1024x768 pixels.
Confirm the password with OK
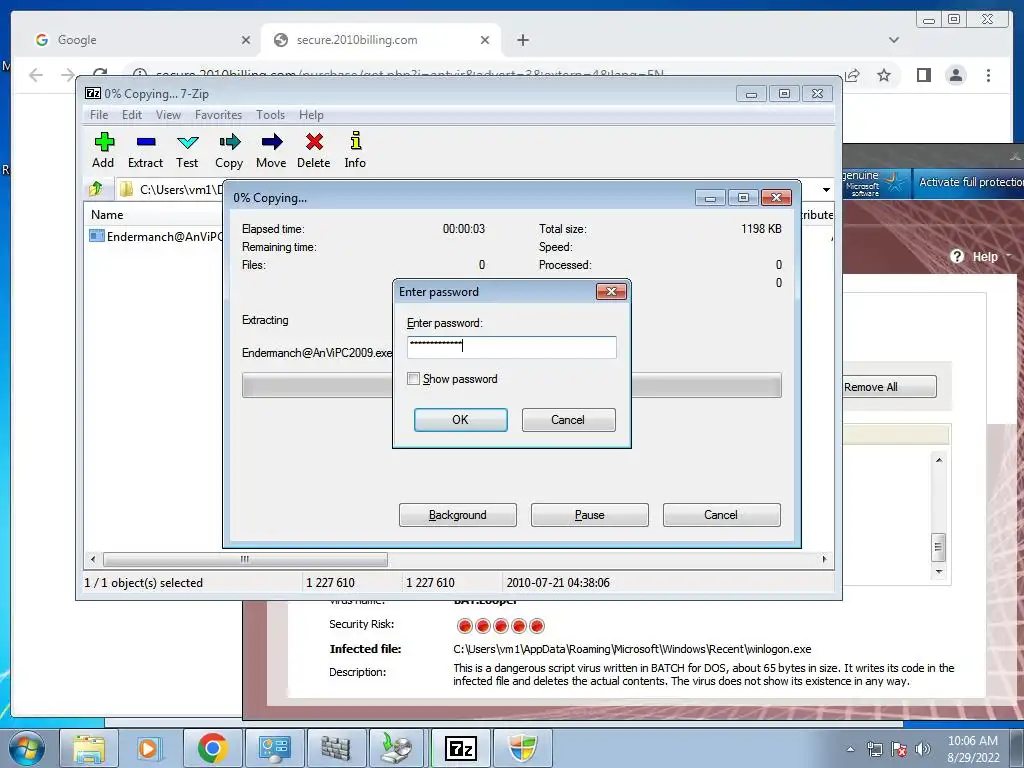tap(460, 420)
